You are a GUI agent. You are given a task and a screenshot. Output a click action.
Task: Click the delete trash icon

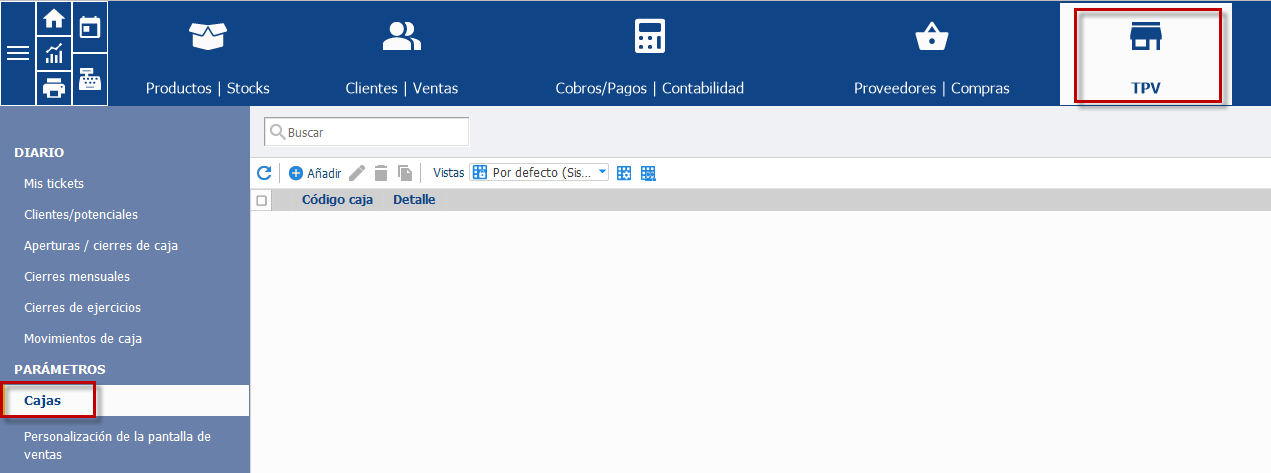(381, 173)
